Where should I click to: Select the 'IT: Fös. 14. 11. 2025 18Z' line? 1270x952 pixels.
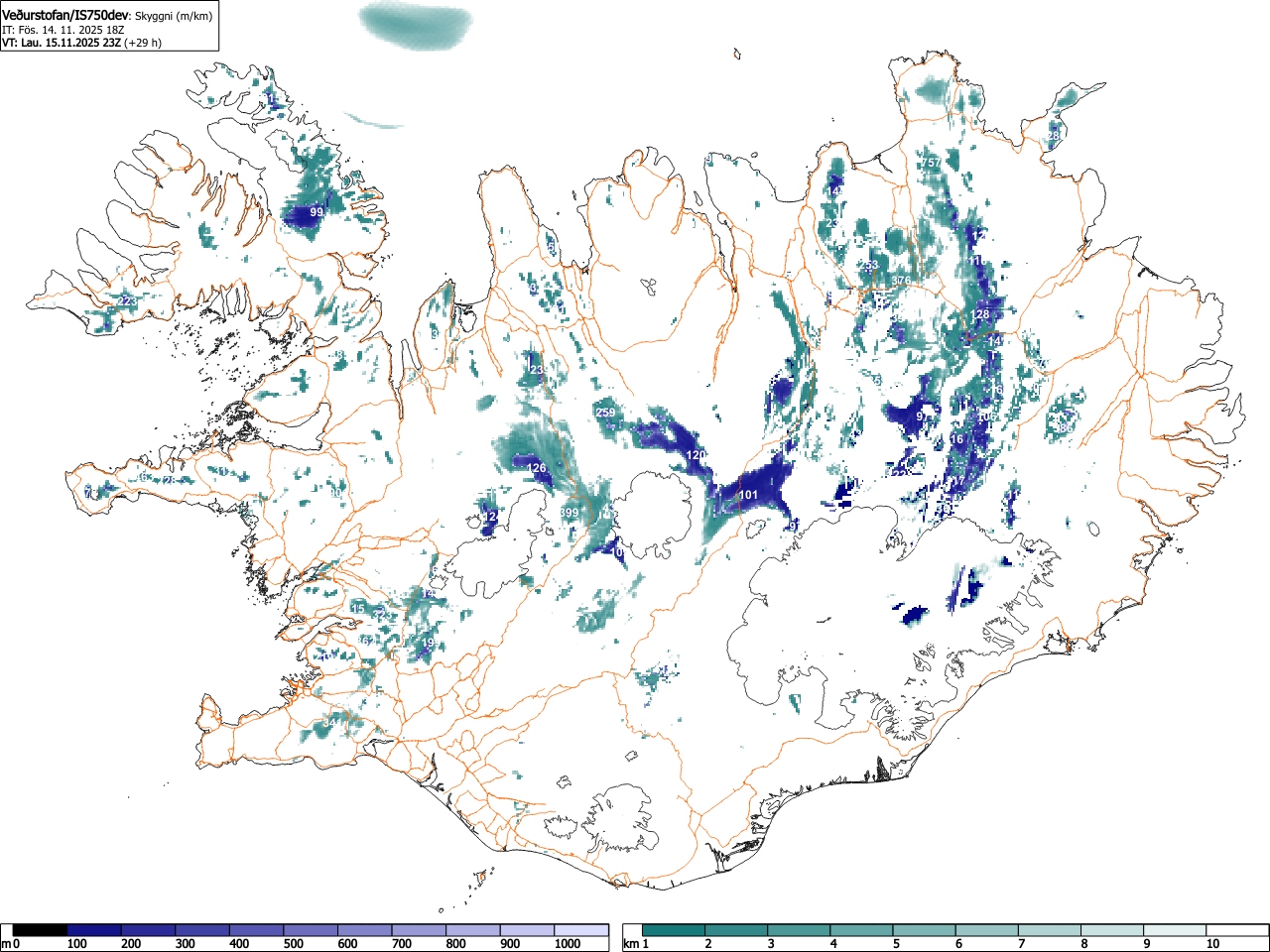[63, 30]
